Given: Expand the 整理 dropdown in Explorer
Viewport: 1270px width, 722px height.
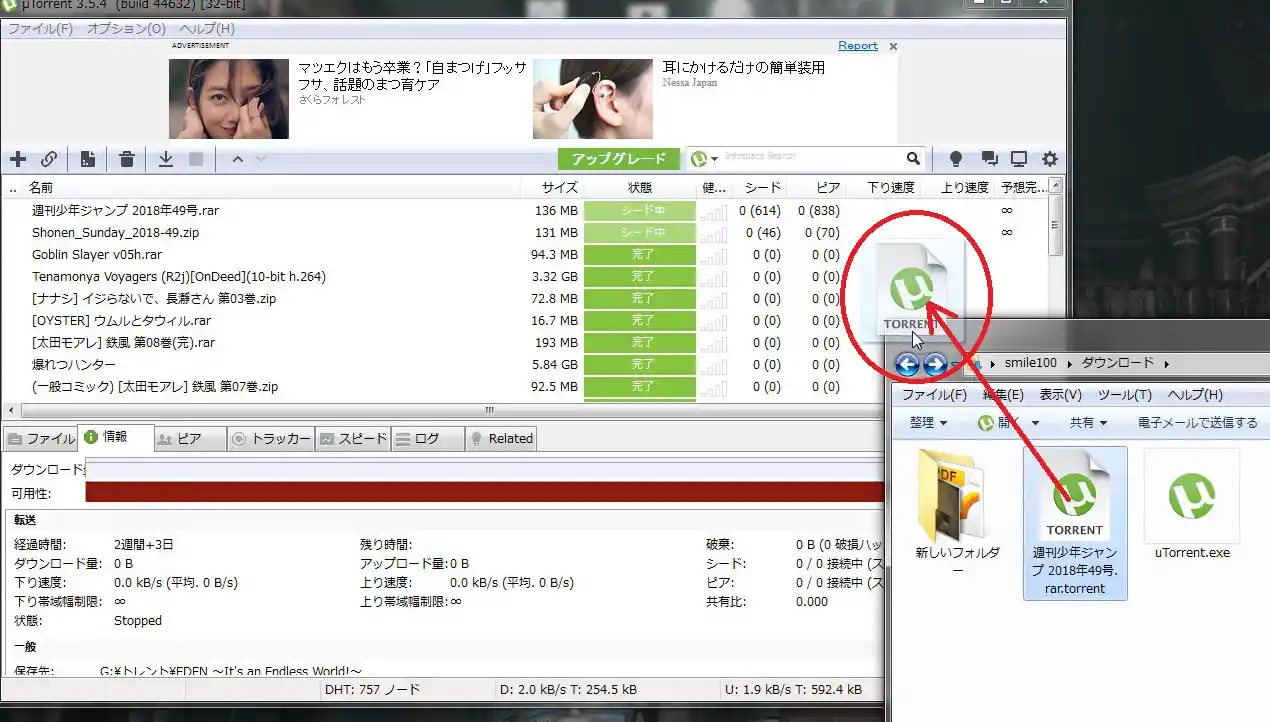Looking at the screenshot, I should coord(928,423).
